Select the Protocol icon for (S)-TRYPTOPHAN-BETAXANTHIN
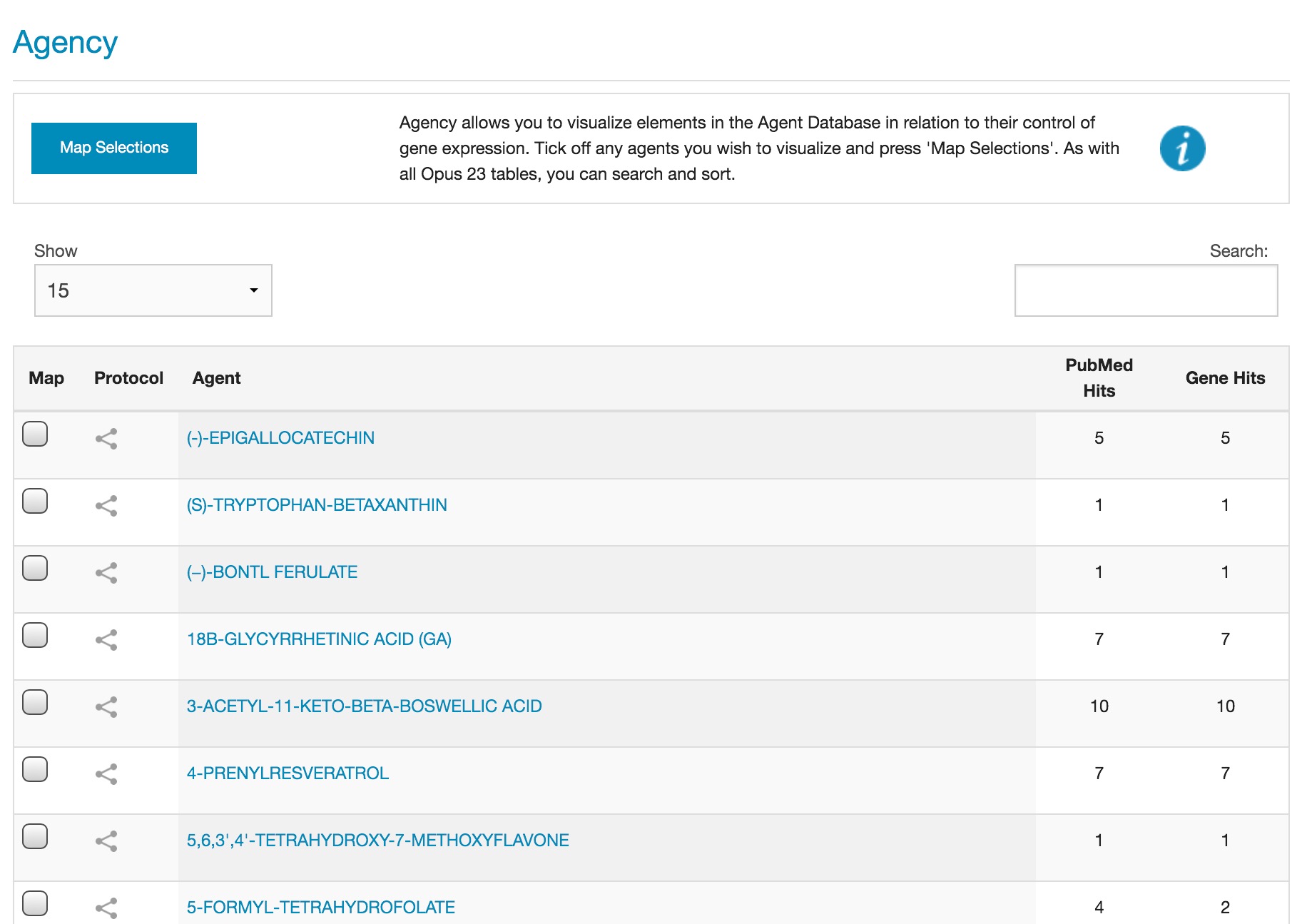 click(106, 507)
